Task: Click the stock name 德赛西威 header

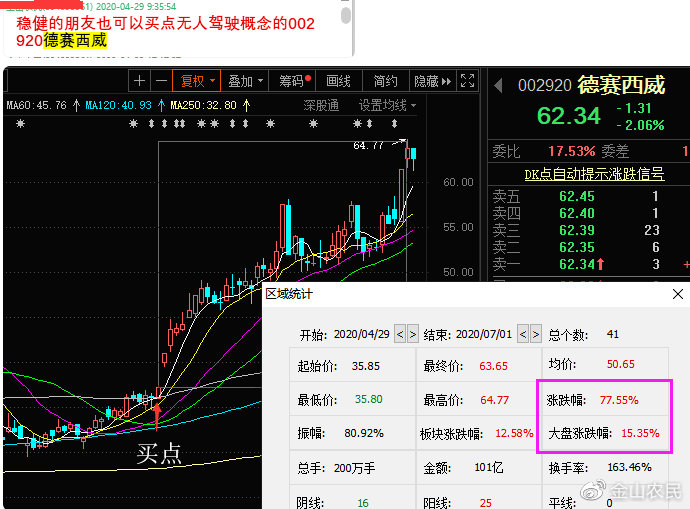Action: click(x=621, y=85)
